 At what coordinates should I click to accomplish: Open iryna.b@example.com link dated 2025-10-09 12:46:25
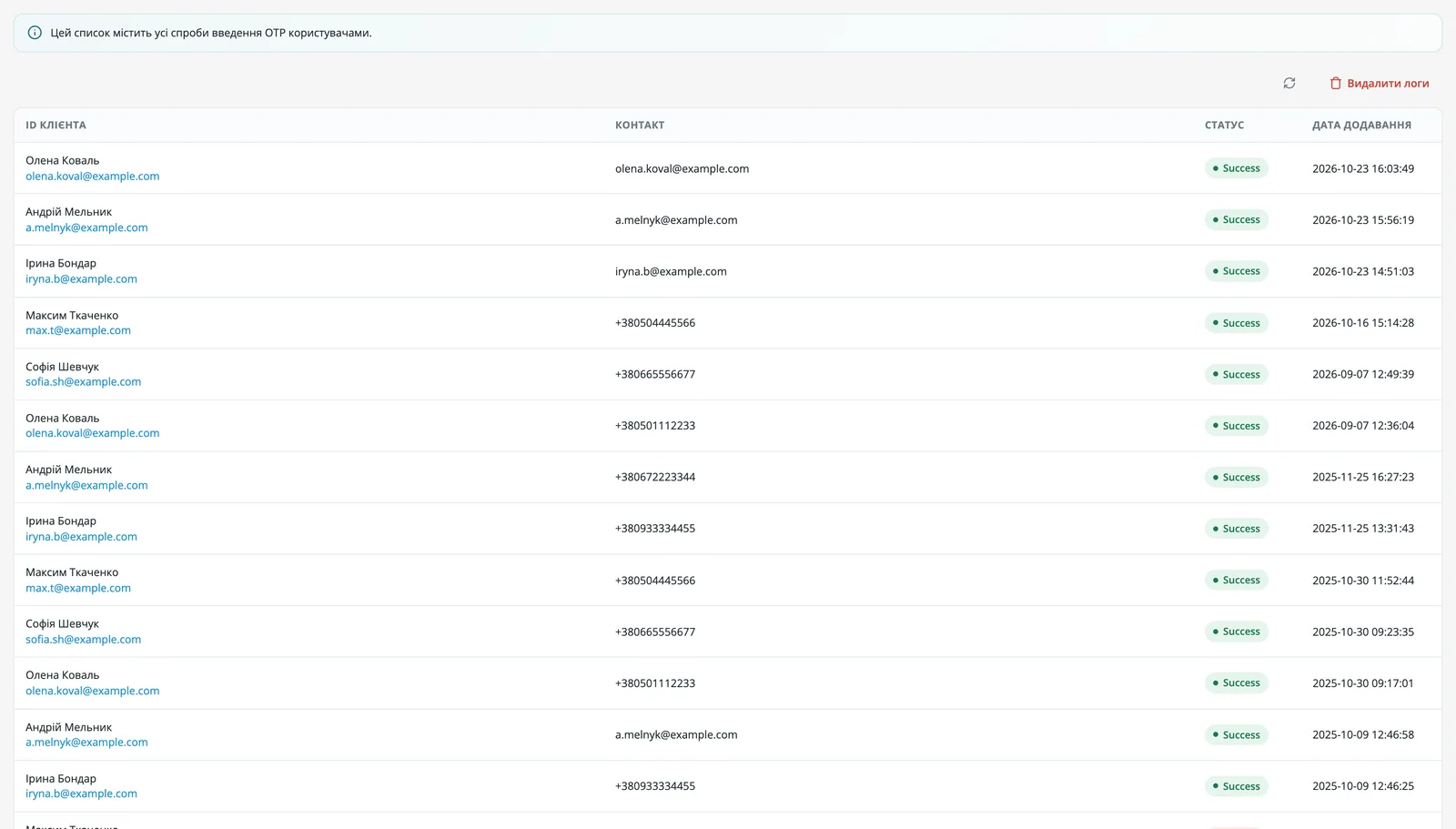(81, 794)
